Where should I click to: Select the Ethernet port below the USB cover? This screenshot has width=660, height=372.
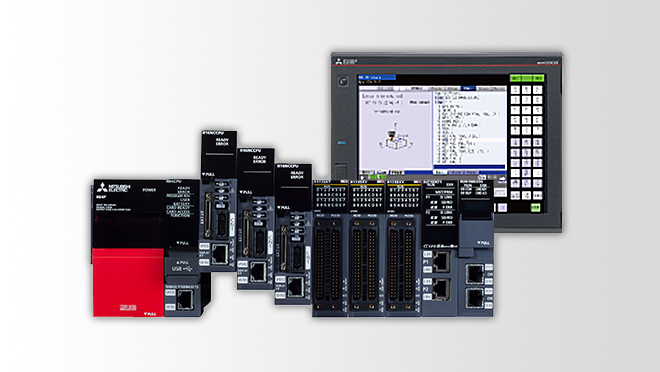[186, 300]
